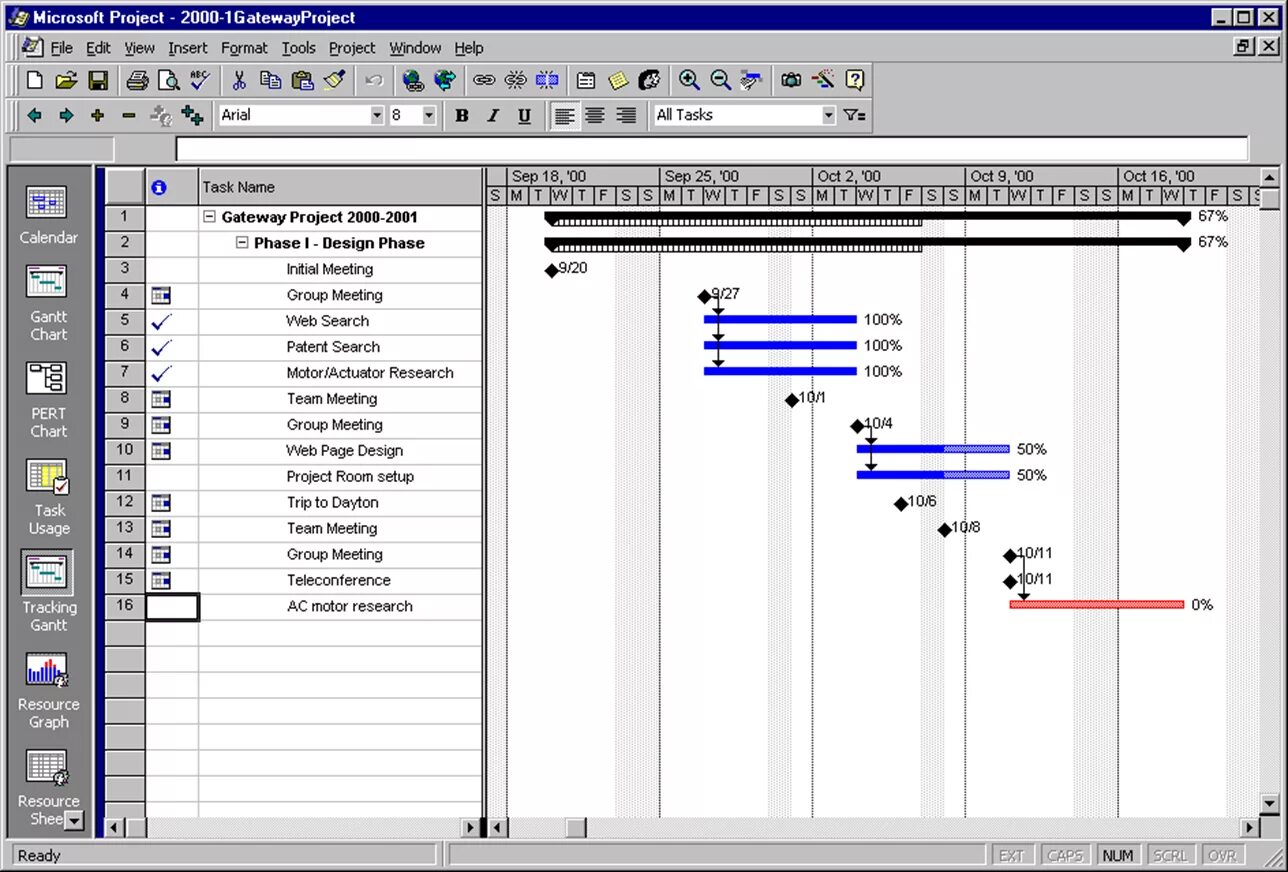The width and height of the screenshot is (1288, 872).
Task: Copy the selected task
Action: click(271, 81)
